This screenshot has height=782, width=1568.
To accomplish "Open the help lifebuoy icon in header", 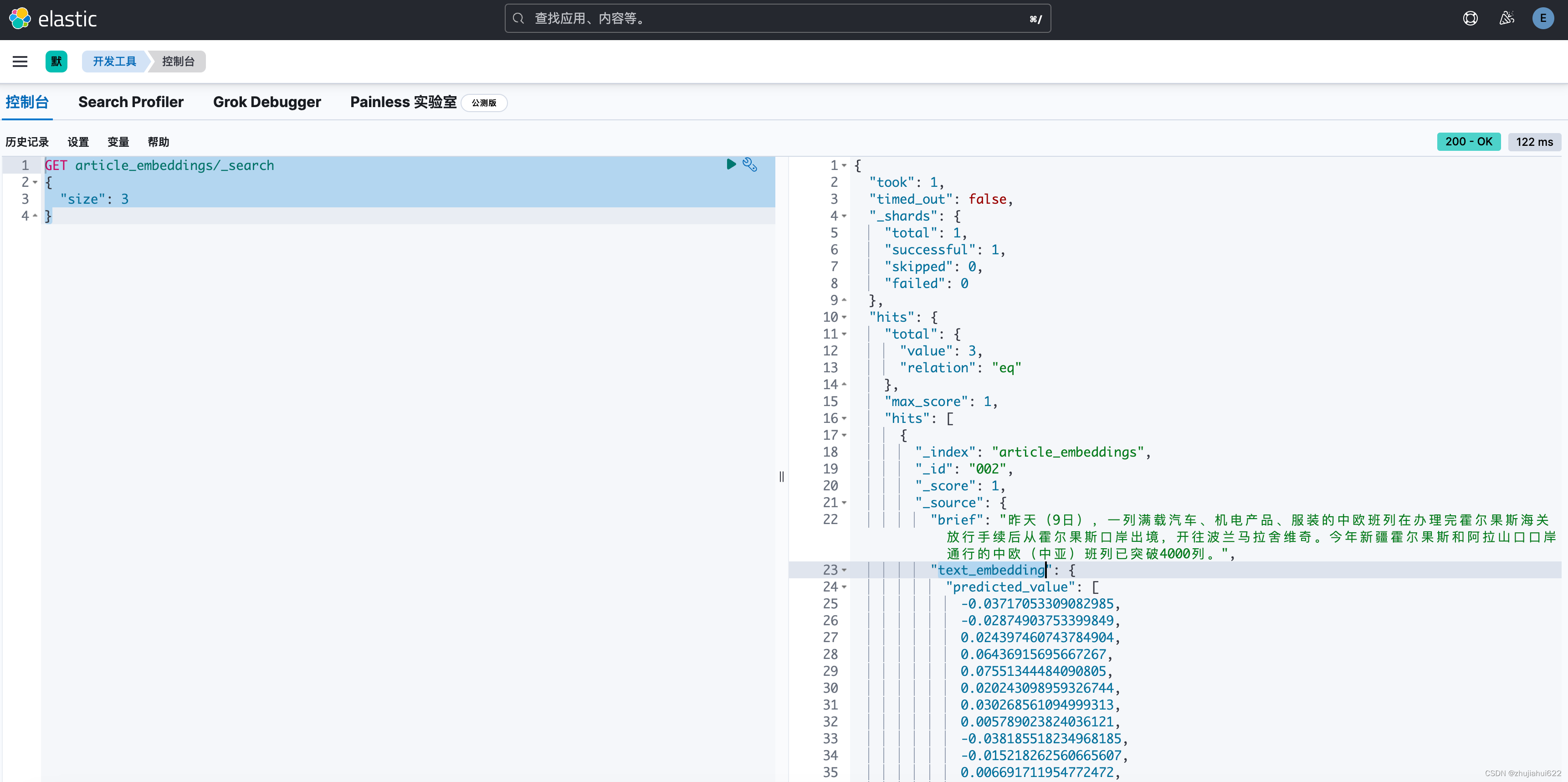I will (x=1470, y=19).
